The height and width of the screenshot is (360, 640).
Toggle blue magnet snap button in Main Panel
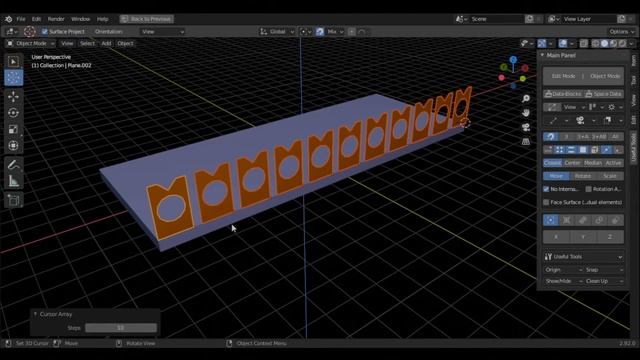point(551,136)
